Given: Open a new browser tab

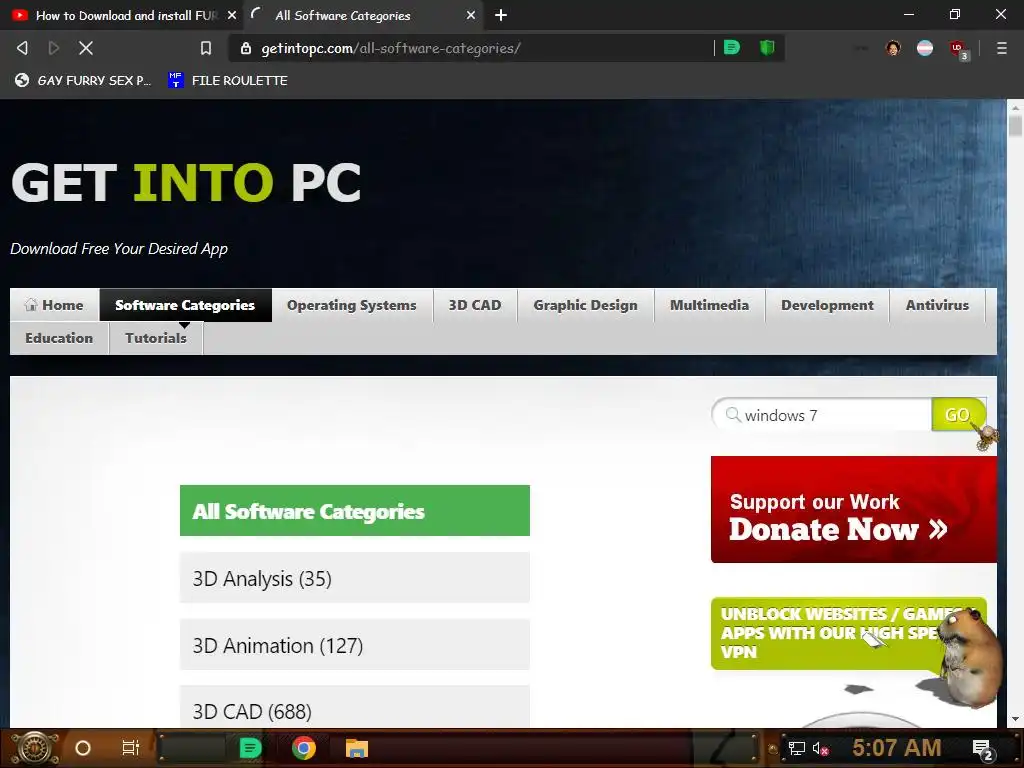Looking at the screenshot, I should 501,15.
